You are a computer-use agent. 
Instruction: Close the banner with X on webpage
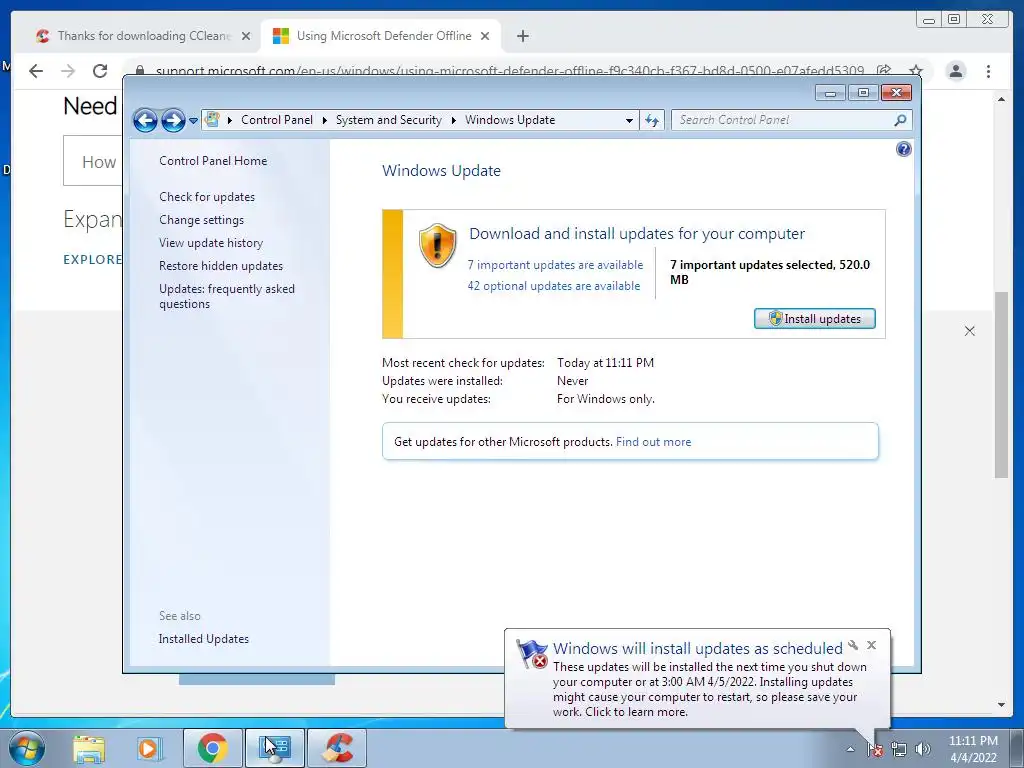pos(970,331)
